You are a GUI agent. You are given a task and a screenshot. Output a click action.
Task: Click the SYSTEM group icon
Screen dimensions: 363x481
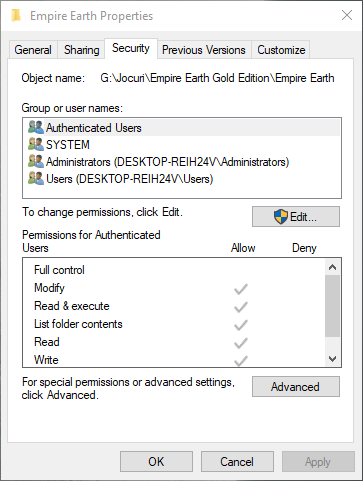tap(36, 144)
